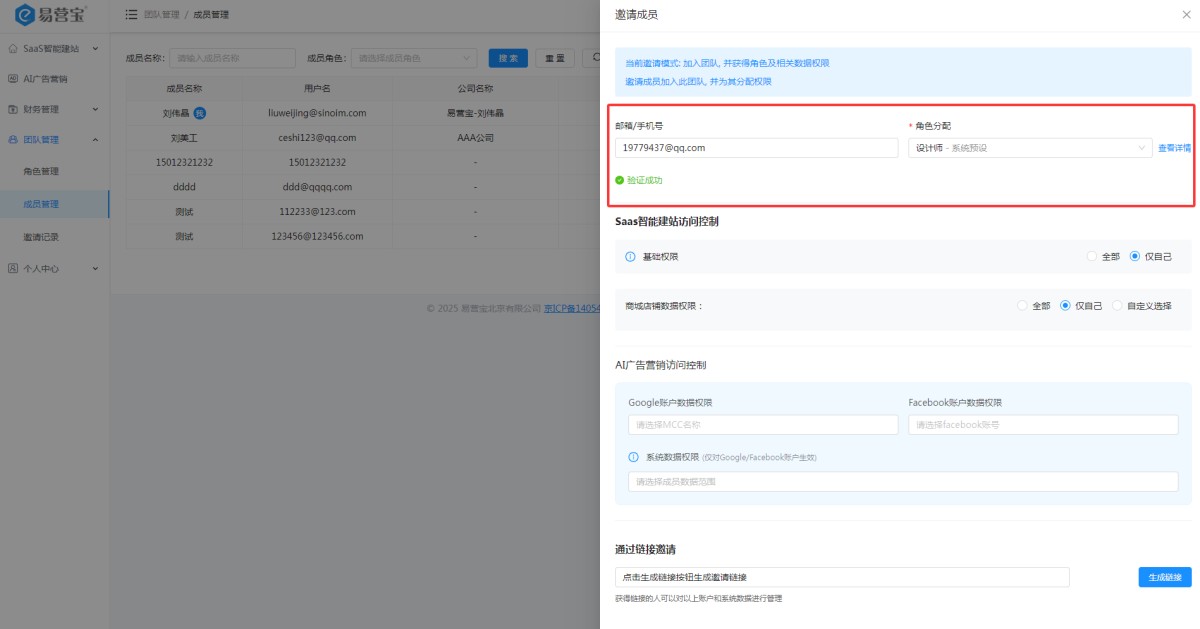Viewport: 1200px width, 629px height.
Task: Click the 验证成功 status text
Action: tap(644, 180)
